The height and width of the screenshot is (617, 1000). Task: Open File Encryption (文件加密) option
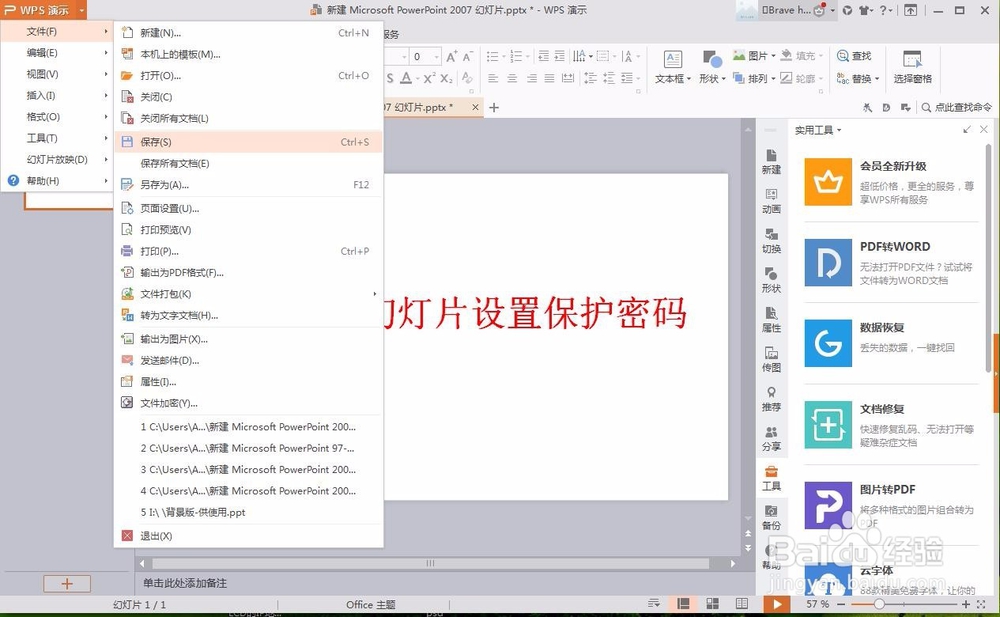pyautogui.click(x=249, y=403)
